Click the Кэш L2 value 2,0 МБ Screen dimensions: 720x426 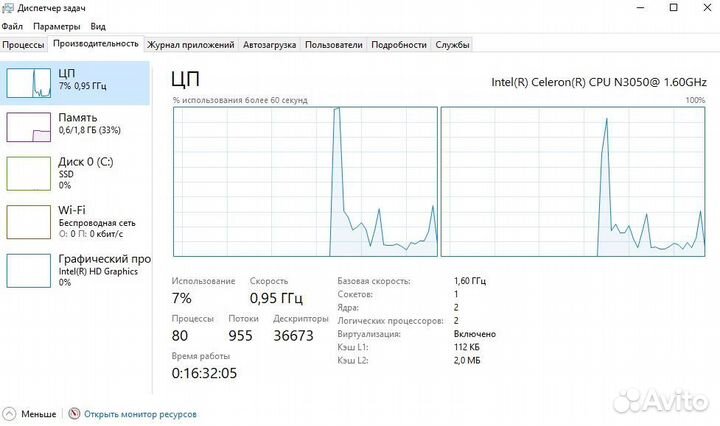pyautogui.click(x=467, y=361)
